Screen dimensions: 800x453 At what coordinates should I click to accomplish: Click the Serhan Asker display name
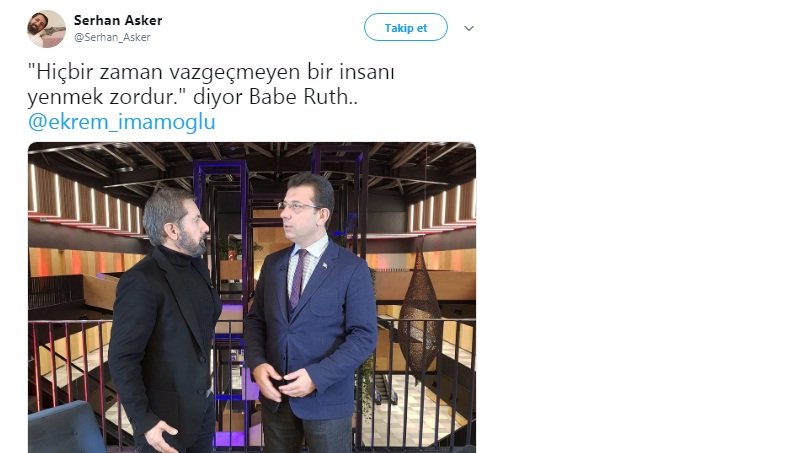point(118,20)
